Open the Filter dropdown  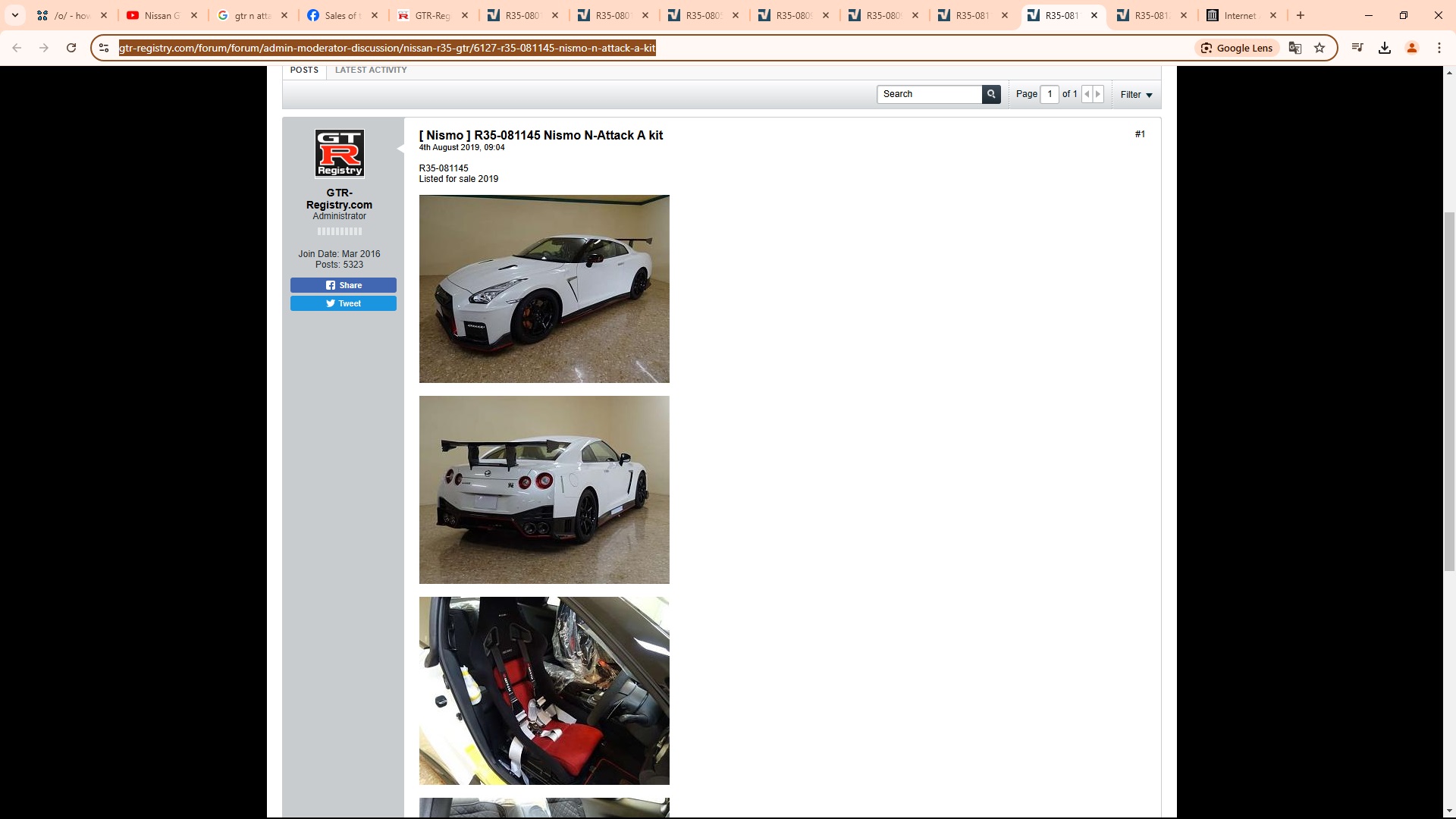[1136, 95]
